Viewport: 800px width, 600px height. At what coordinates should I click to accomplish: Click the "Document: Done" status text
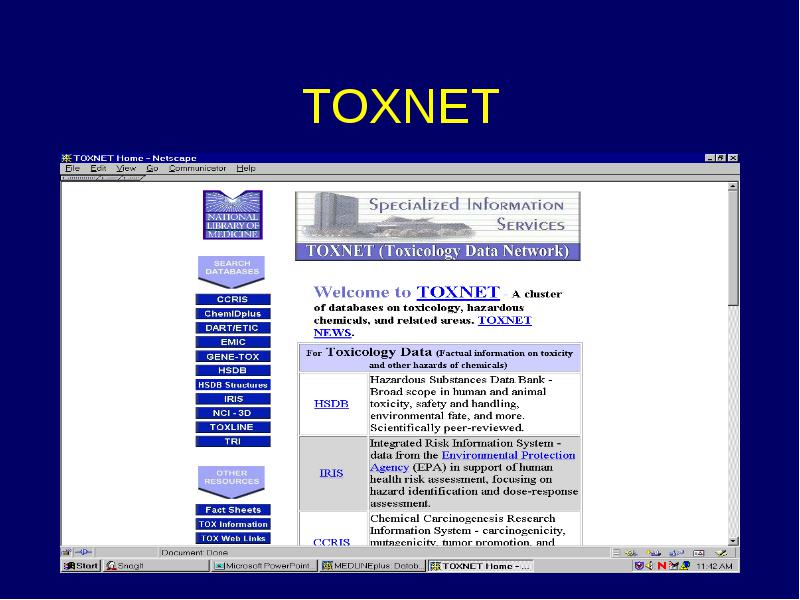point(194,553)
